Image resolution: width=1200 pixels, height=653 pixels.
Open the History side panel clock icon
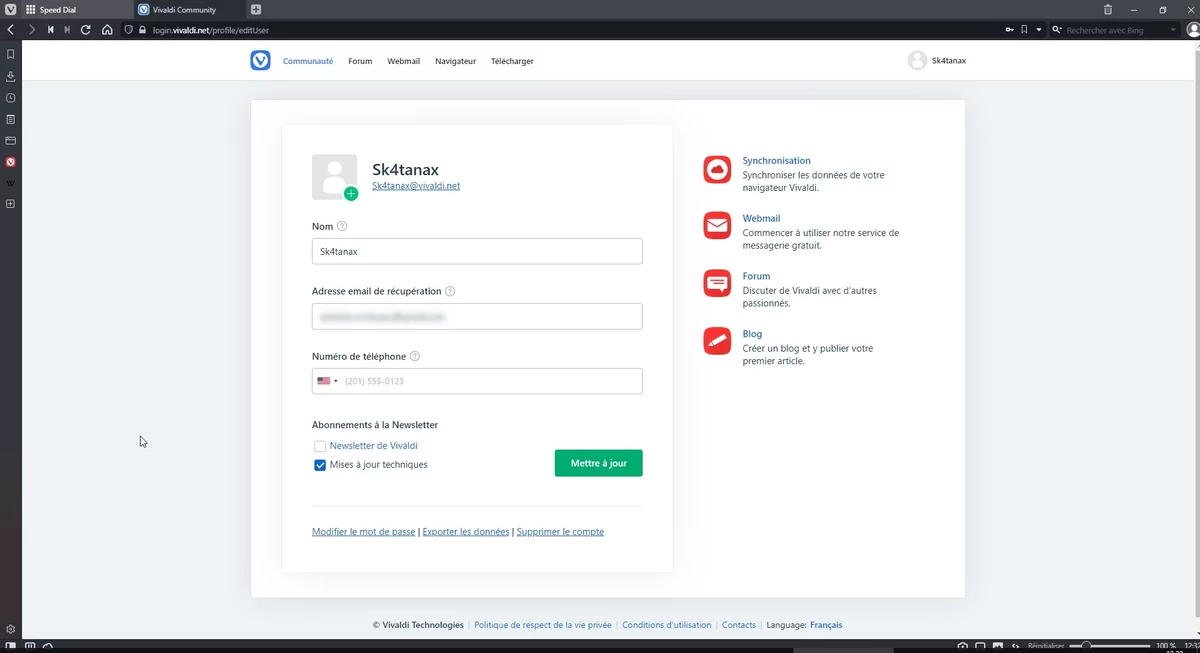pyautogui.click(x=10, y=98)
